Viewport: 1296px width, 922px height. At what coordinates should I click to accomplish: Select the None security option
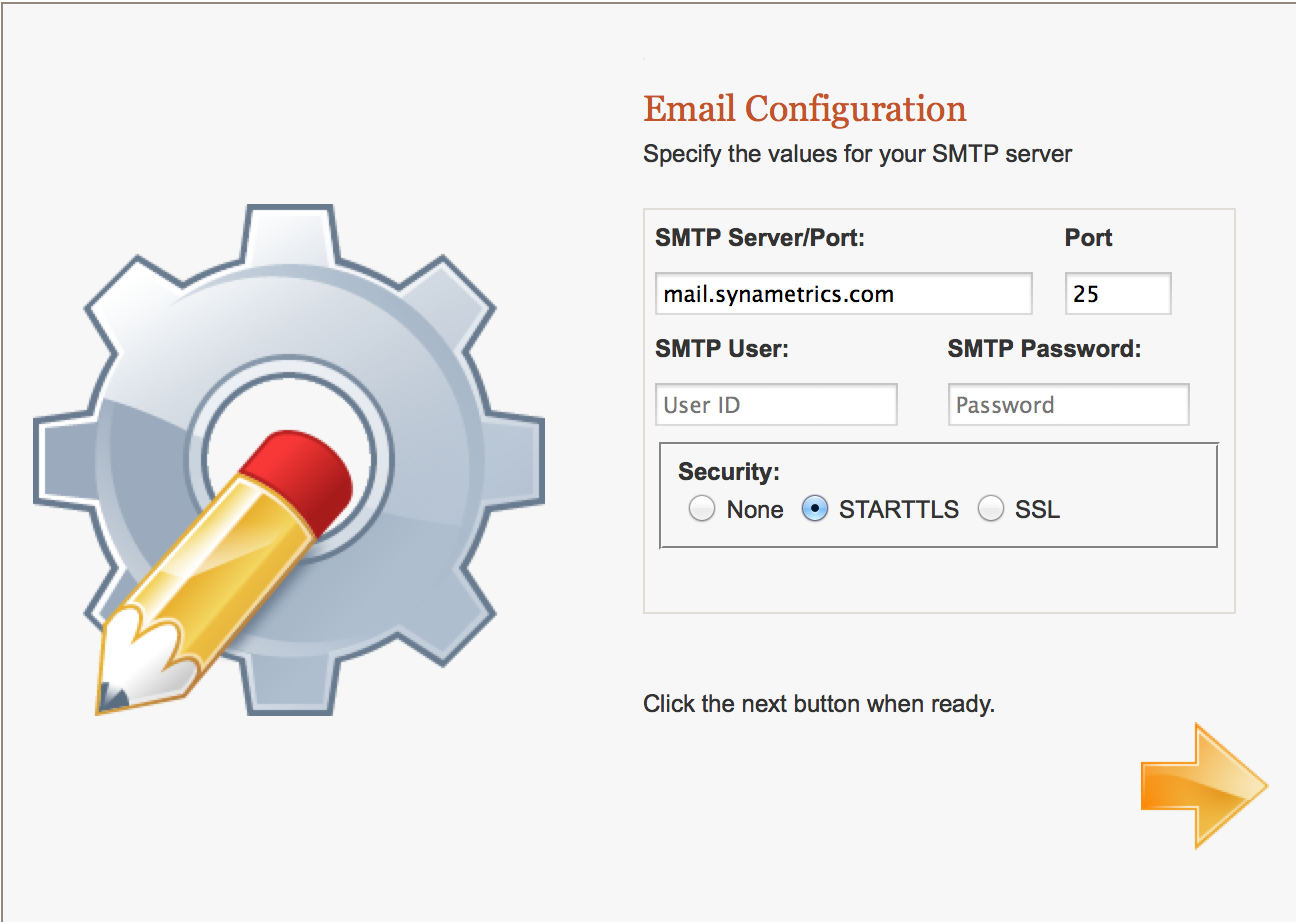[x=702, y=509]
